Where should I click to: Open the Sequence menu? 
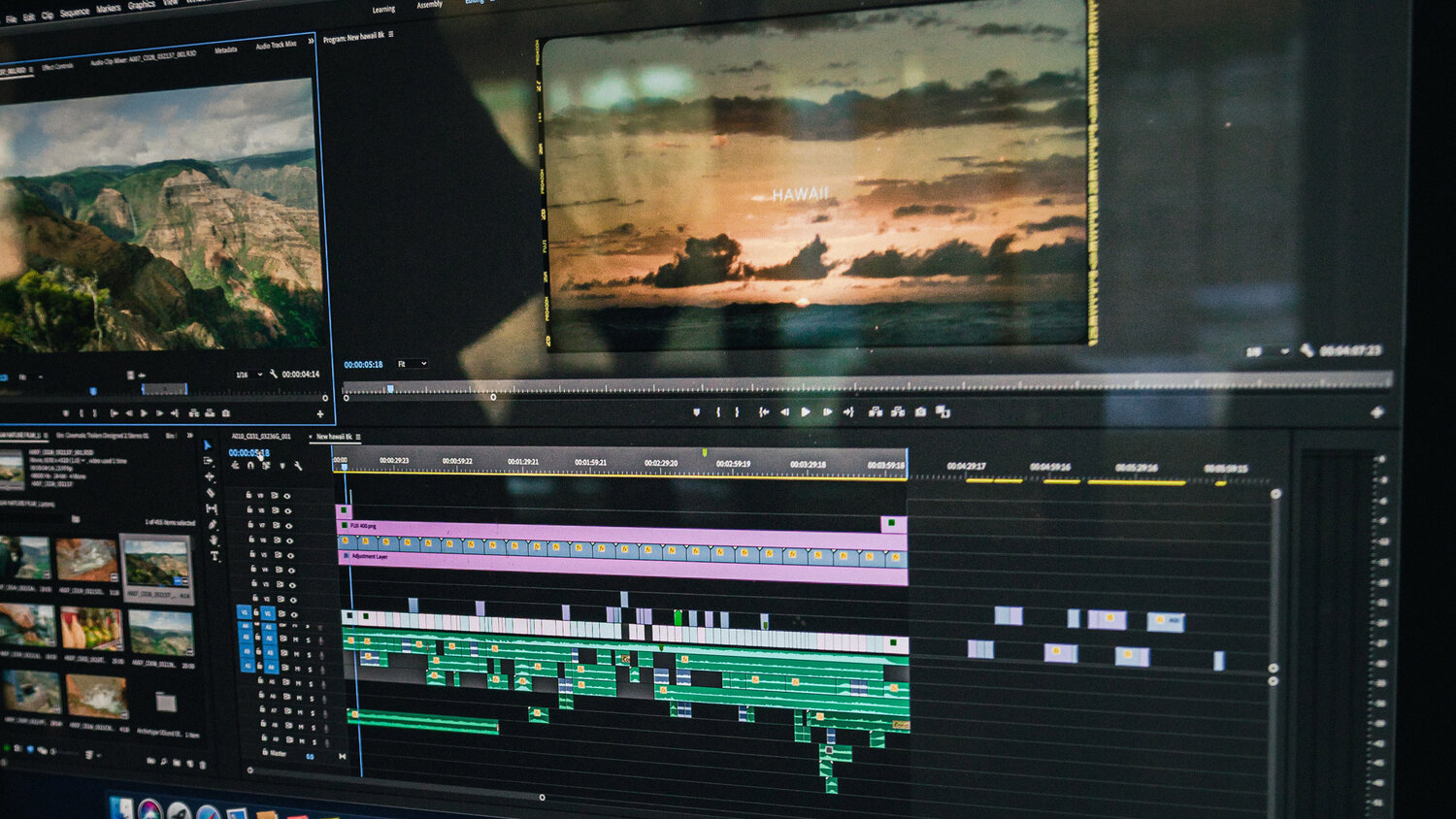point(75,13)
